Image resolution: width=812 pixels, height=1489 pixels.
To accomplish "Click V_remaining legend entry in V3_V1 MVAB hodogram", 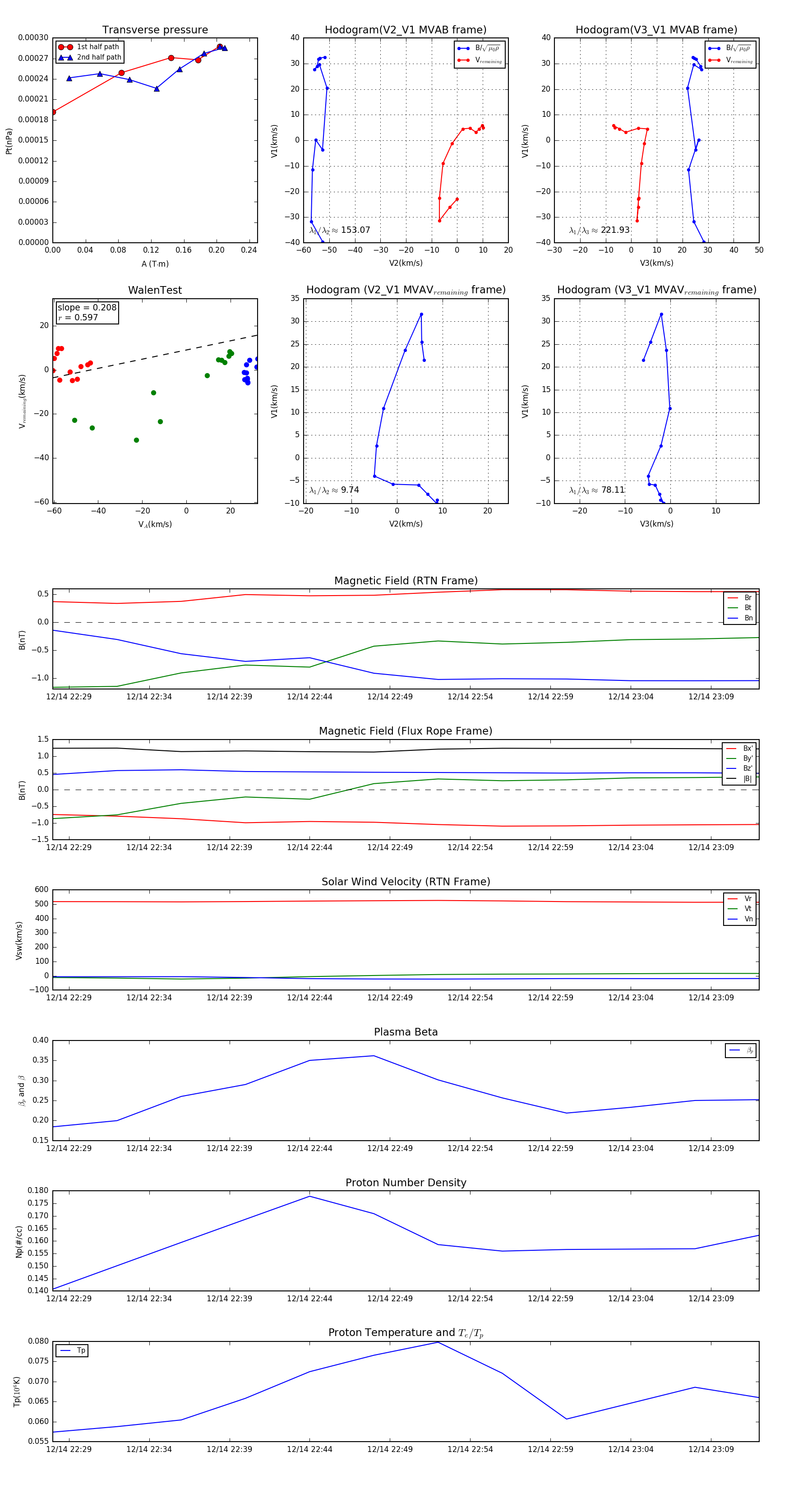I will coord(730,60).
